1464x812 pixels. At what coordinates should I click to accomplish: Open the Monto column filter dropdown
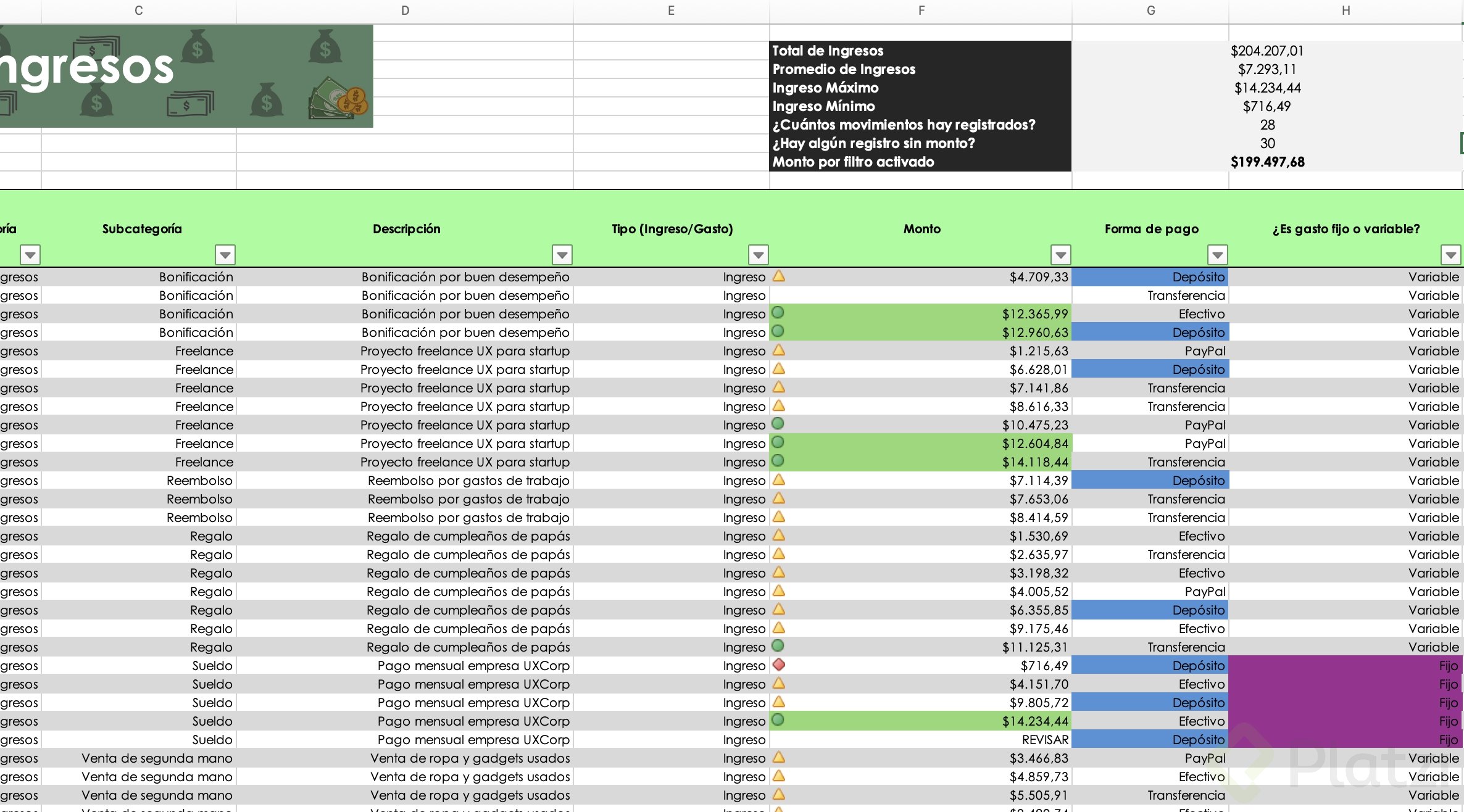tap(1060, 254)
